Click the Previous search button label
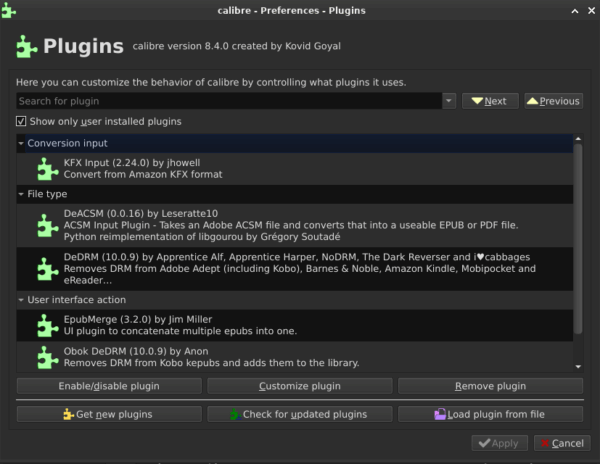The image size is (600, 464). coord(559,101)
